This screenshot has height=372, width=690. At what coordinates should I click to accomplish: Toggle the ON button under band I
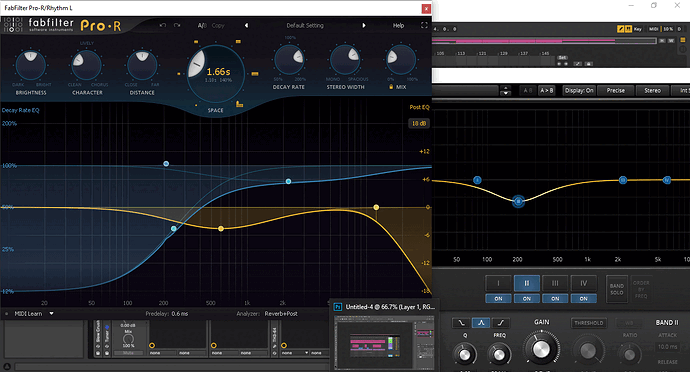pyautogui.click(x=498, y=298)
